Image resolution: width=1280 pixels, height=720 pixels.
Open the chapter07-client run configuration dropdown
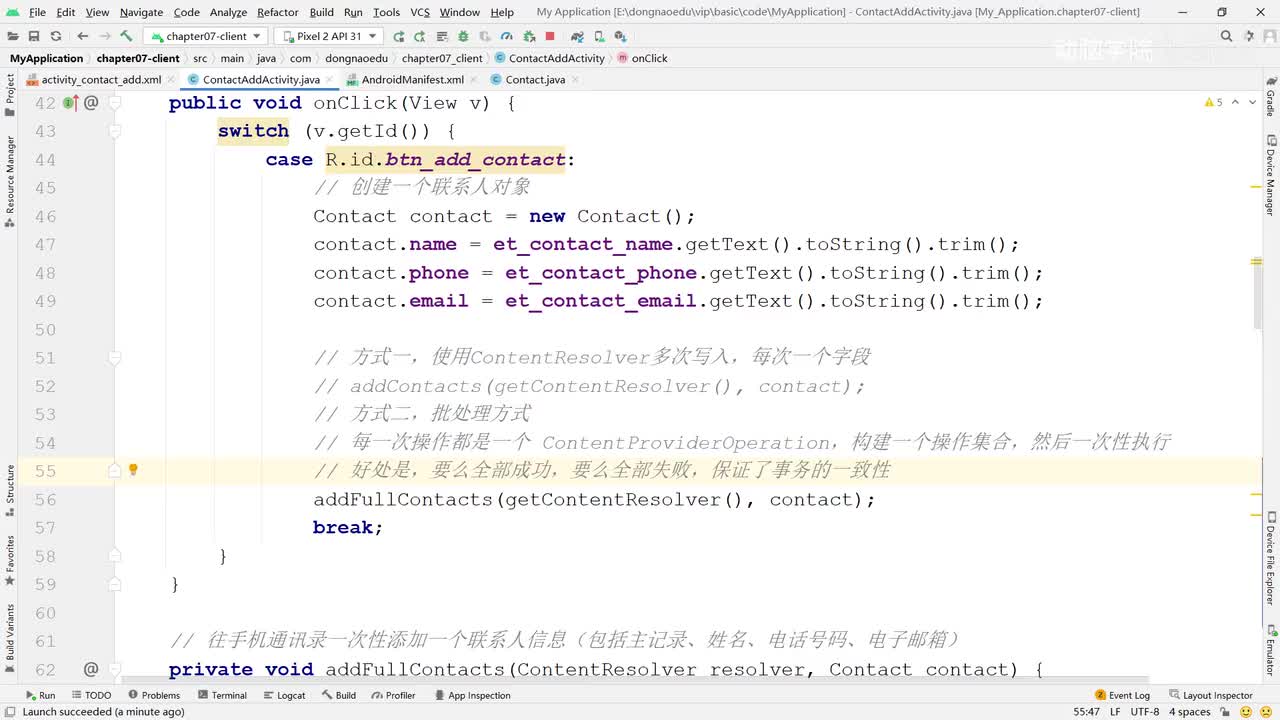[x=204, y=36]
